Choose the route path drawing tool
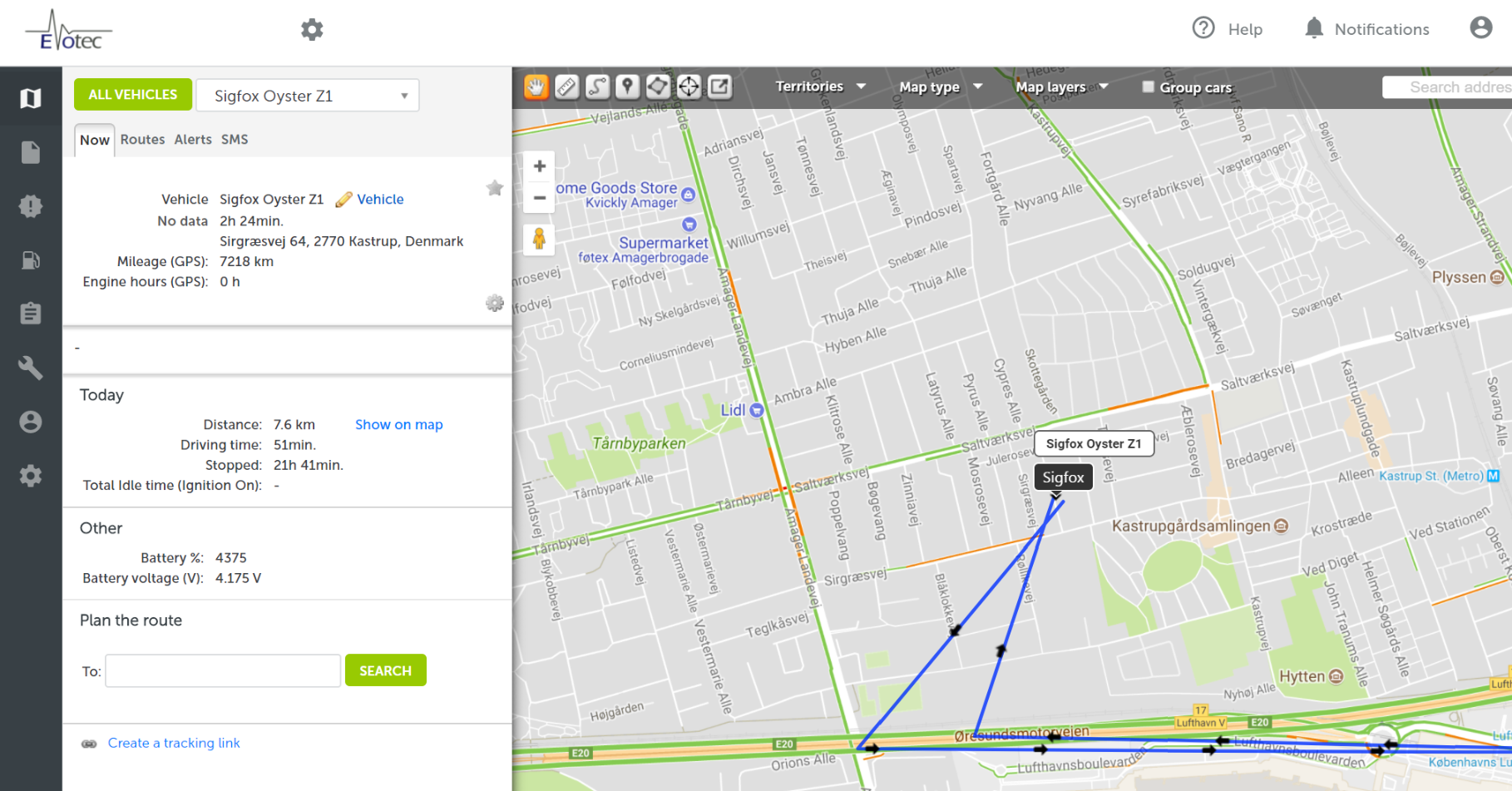This screenshot has height=791, width=1512. pyautogui.click(x=597, y=87)
